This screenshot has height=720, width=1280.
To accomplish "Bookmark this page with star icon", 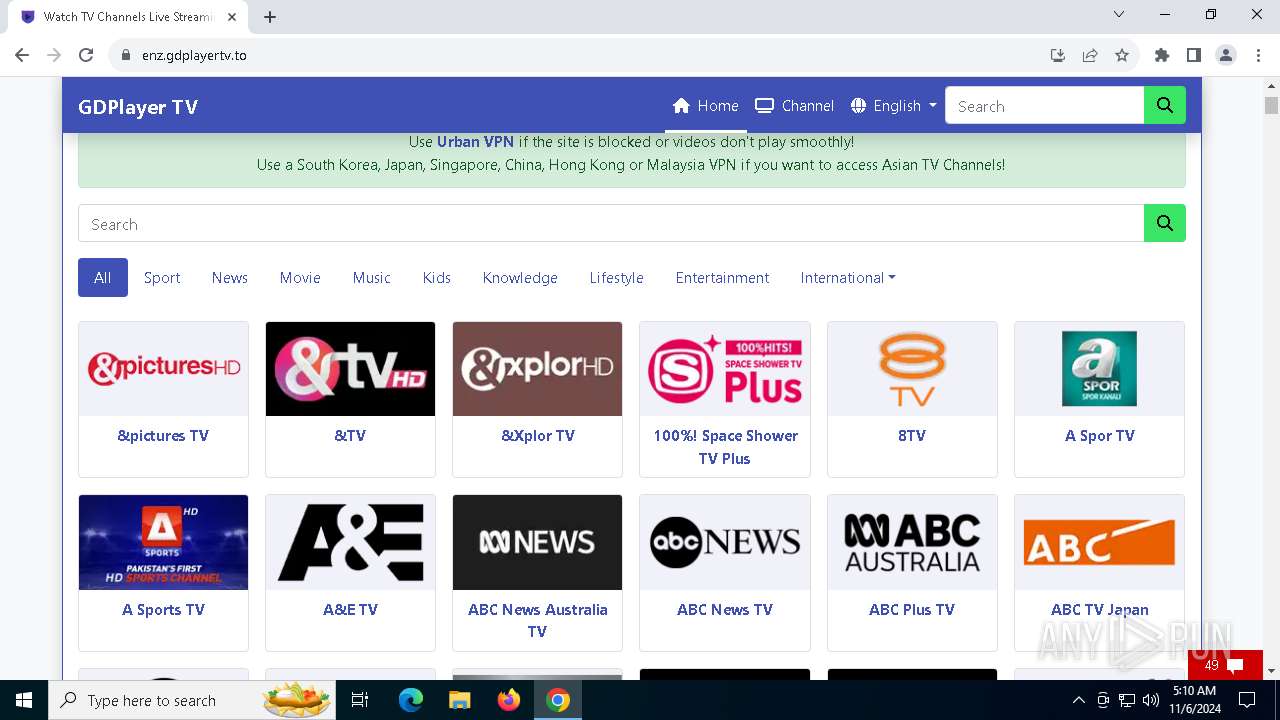I will click(x=1122, y=55).
